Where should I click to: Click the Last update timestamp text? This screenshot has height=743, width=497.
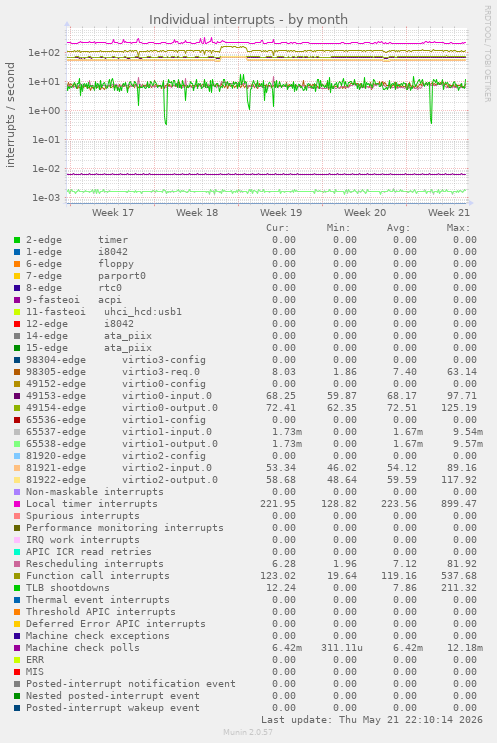click(371, 720)
